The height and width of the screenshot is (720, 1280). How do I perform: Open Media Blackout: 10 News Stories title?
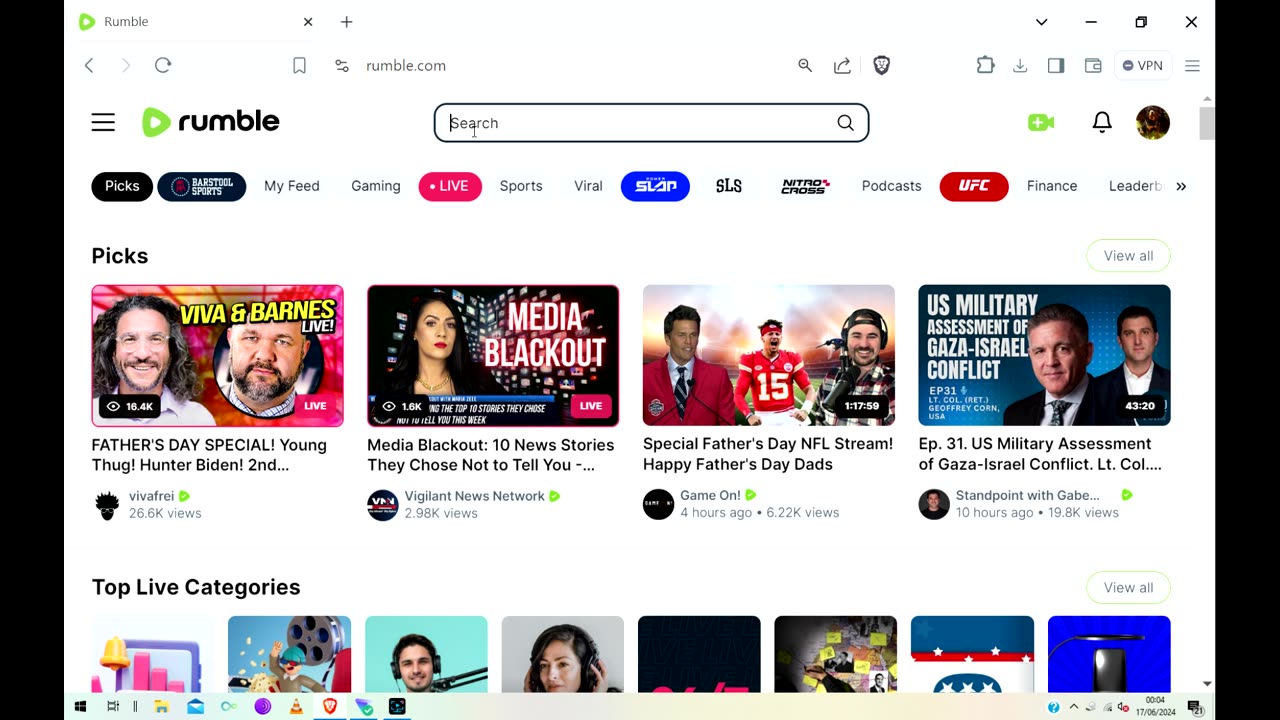[491, 455]
